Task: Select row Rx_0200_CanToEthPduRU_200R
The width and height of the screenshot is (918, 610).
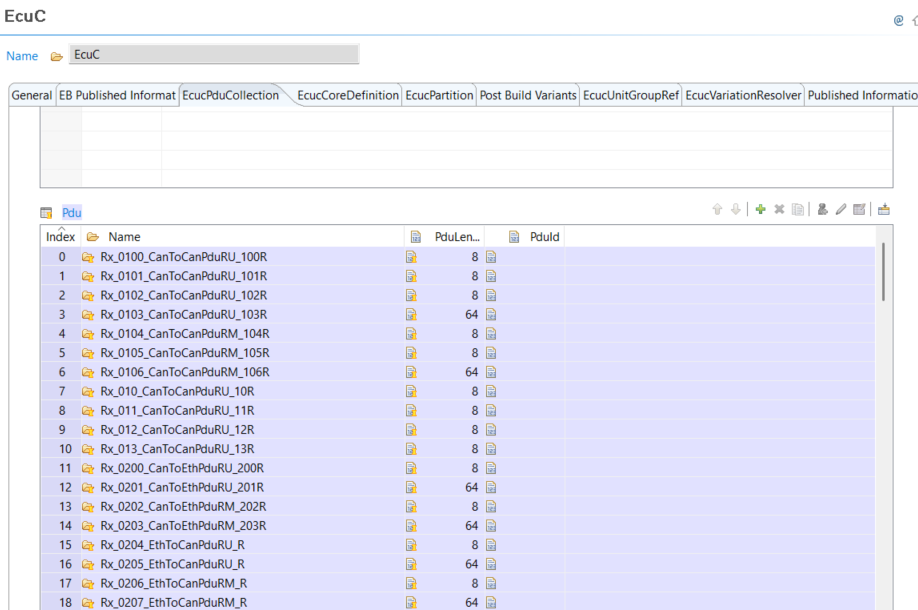Action: pos(182,468)
